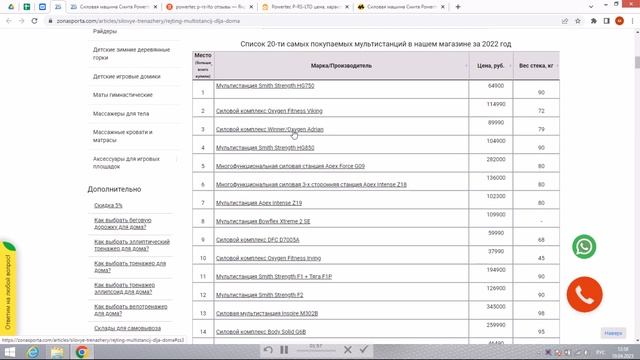Launch Internet Explorer from the taskbar
Screen dimensions: 640x360
(33, 352)
